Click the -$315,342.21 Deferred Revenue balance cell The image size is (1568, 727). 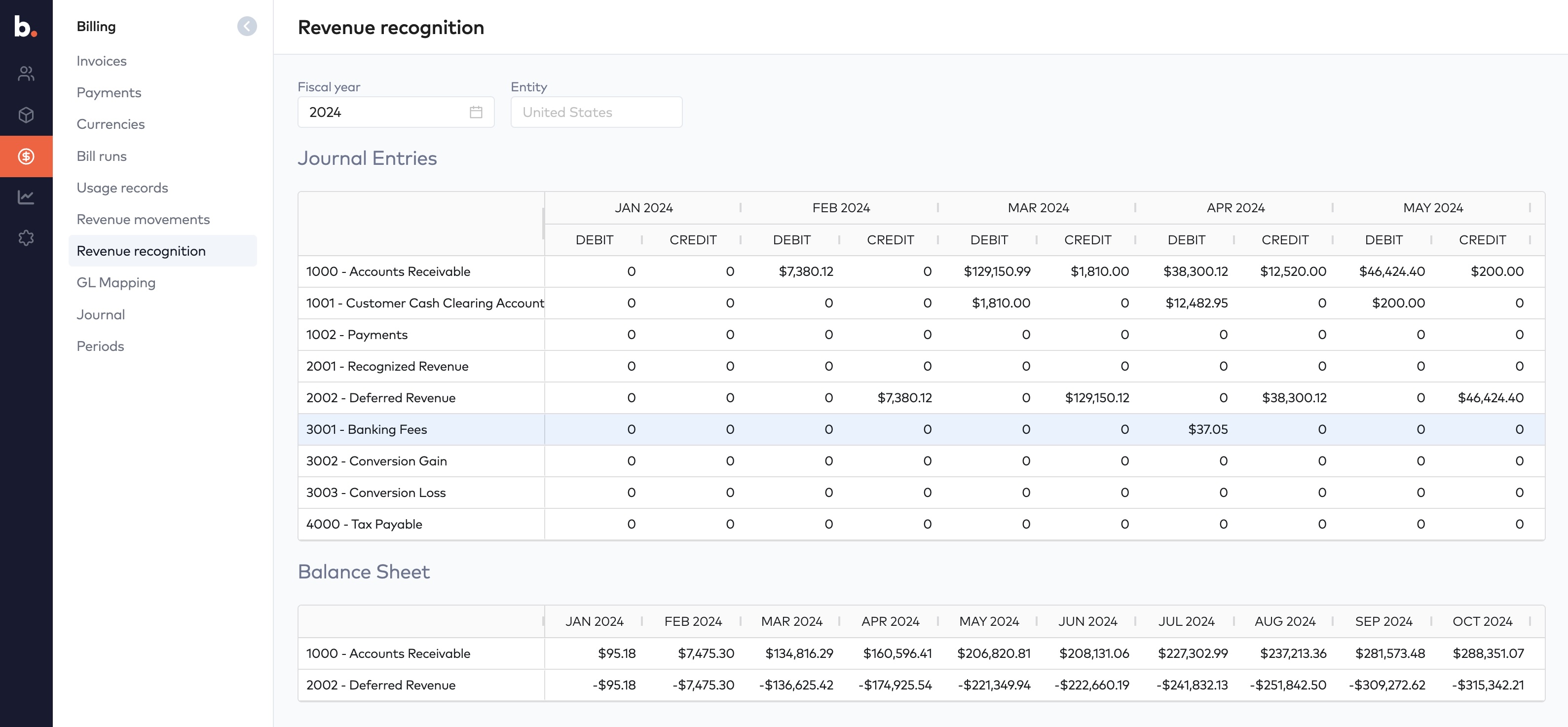[x=1488, y=685]
